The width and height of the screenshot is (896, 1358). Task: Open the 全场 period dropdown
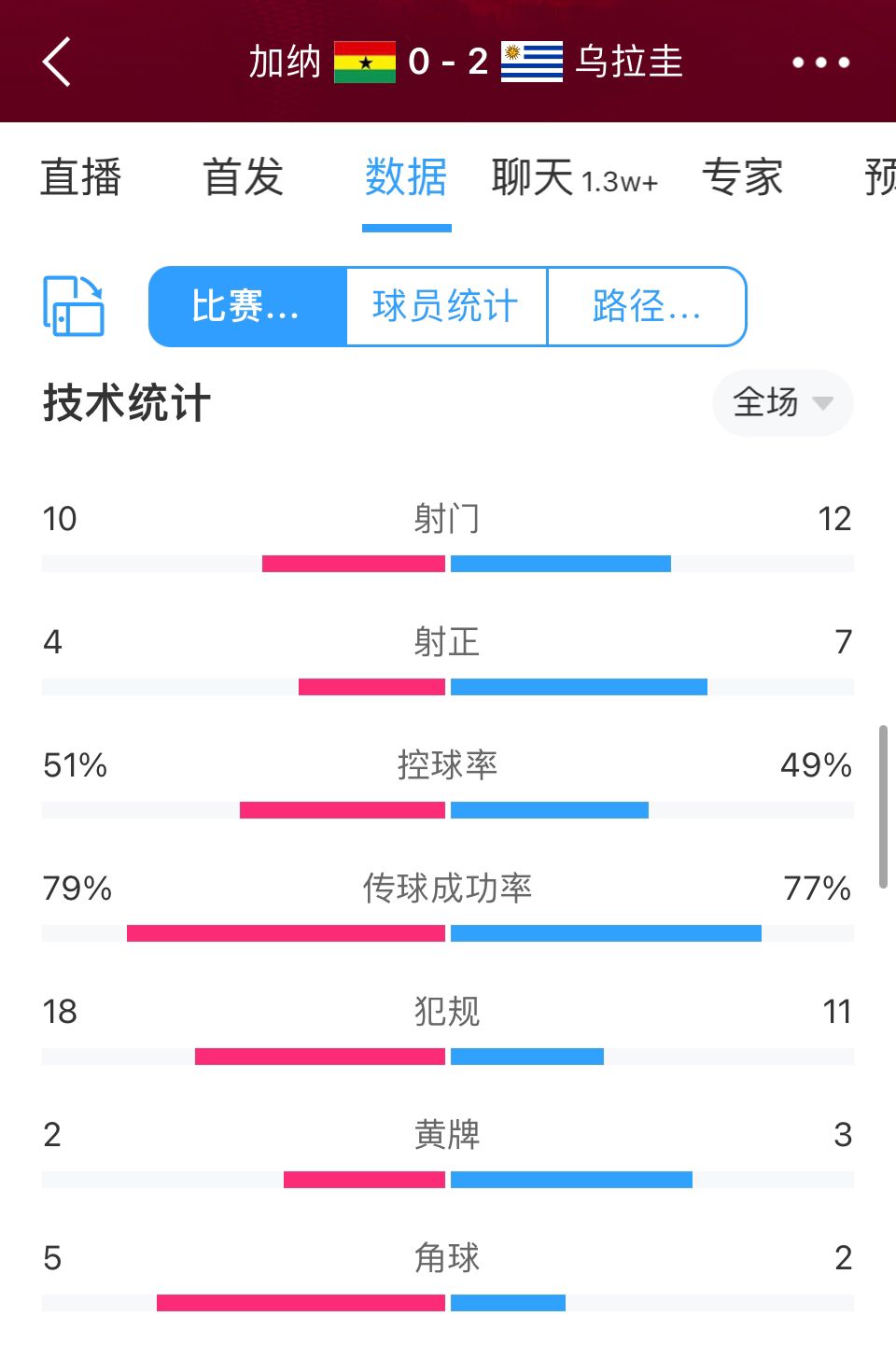point(782,403)
